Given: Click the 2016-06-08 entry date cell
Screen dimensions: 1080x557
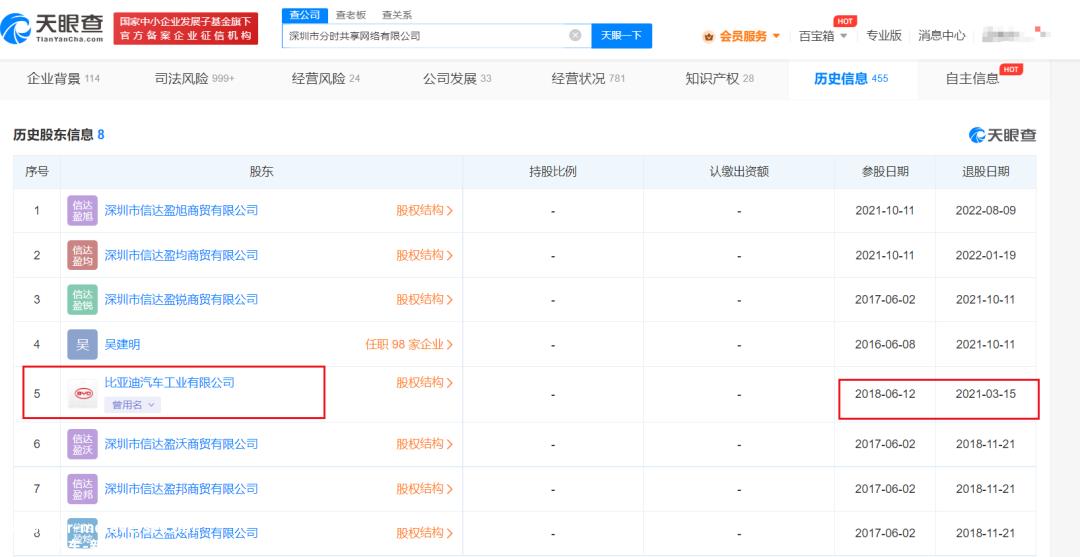Looking at the screenshot, I should tap(885, 344).
